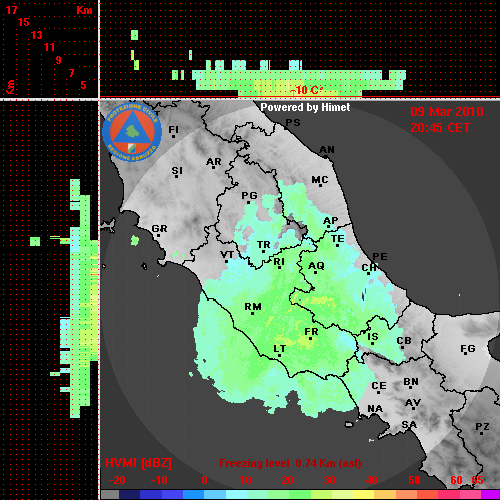Click the BN city label on map
The height and width of the screenshot is (500, 500).
411,382
